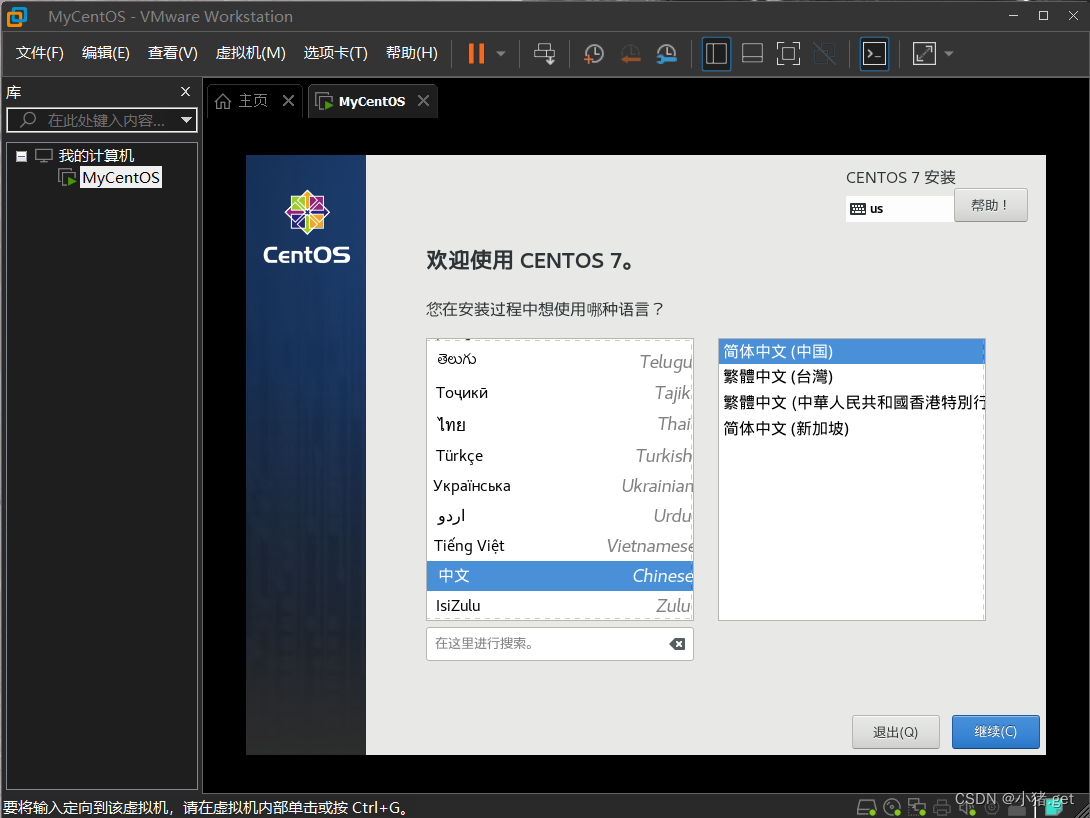1090x818 pixels.
Task: Click the Unity mode icon
Action: 824,54
